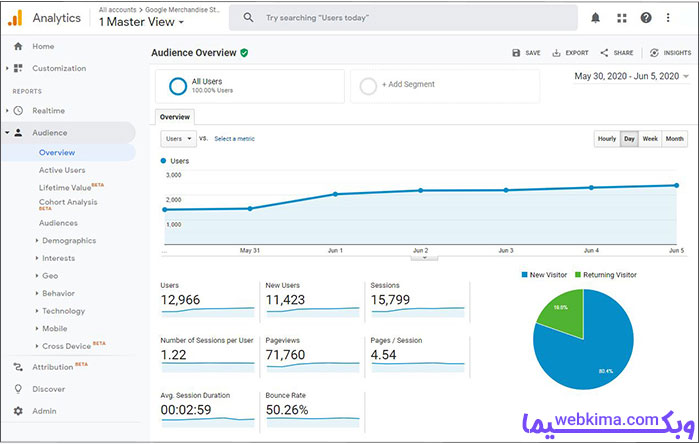Click the Avg. Session Duration 00:02:59 value
This screenshot has width=700, height=444.
pyautogui.click(x=186, y=410)
